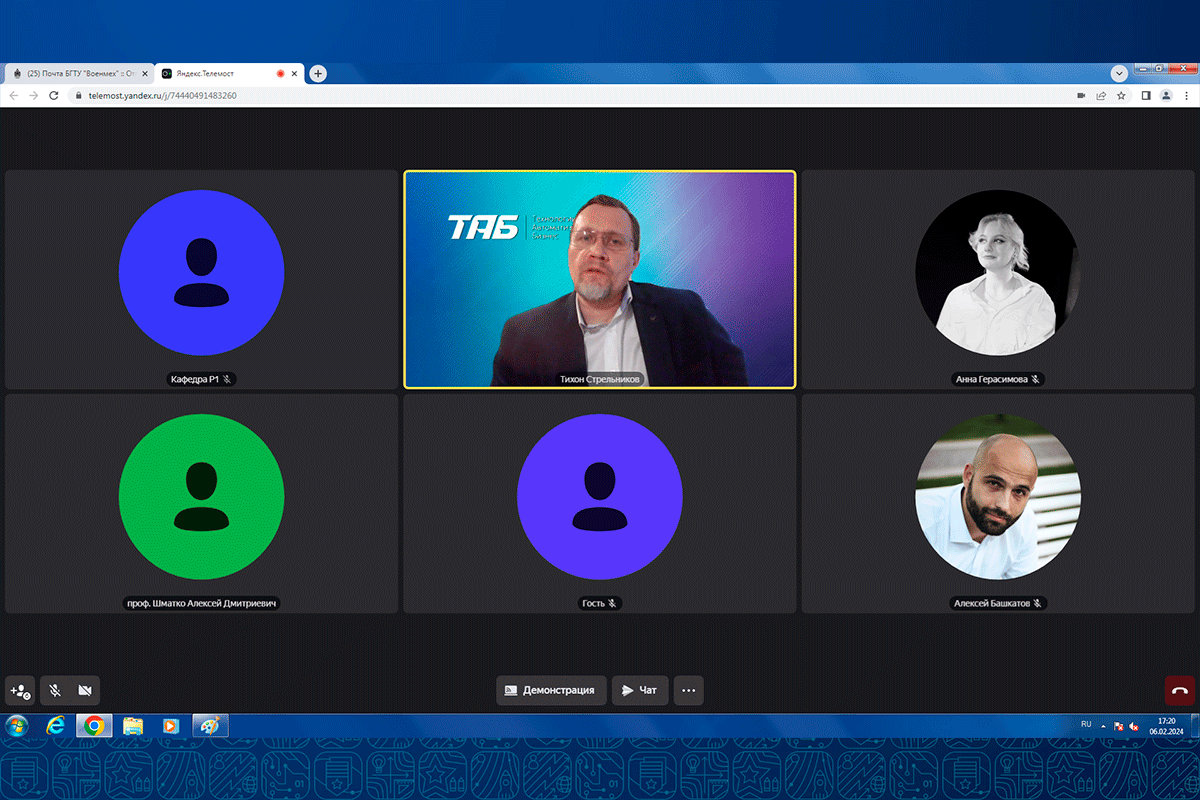Toggle the Chrome side panel
1200x800 pixels.
pos(1146,96)
